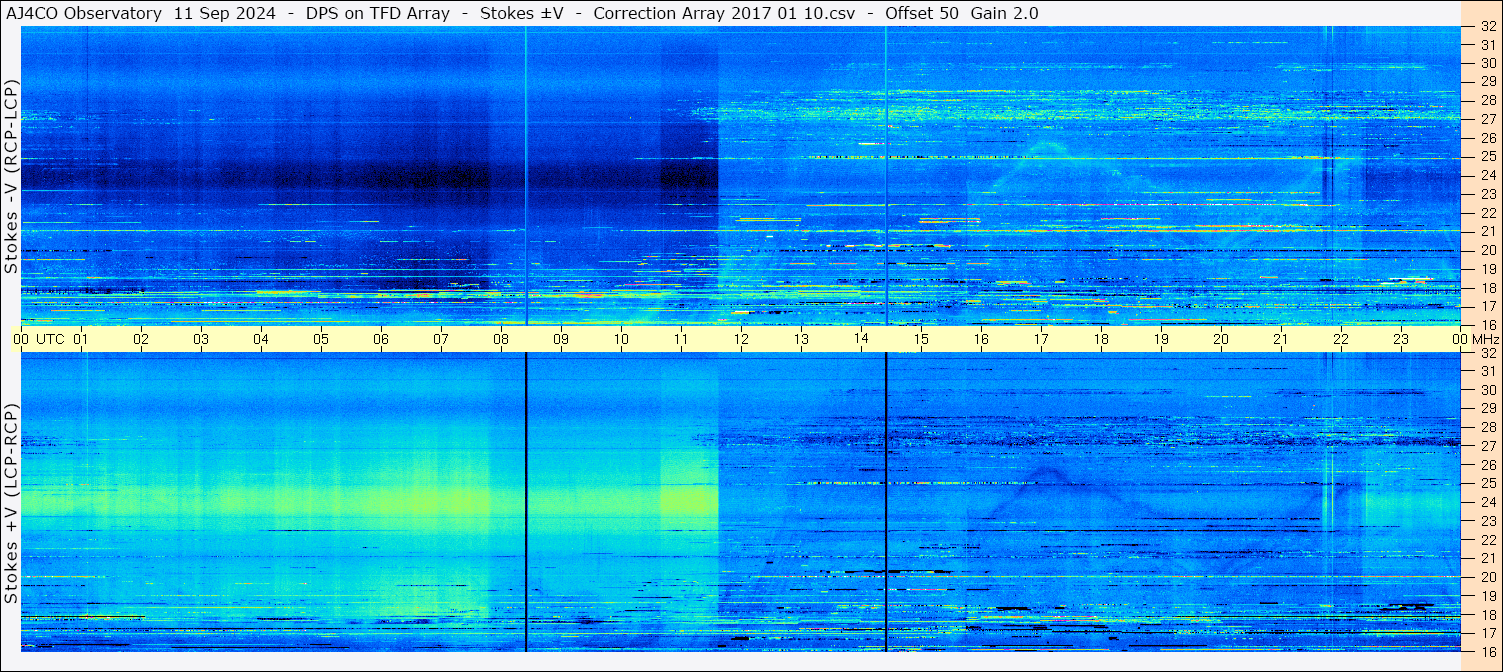Image resolution: width=1503 pixels, height=672 pixels.
Task: Select hour 16 on the UTC time axis
Action: coord(981,339)
